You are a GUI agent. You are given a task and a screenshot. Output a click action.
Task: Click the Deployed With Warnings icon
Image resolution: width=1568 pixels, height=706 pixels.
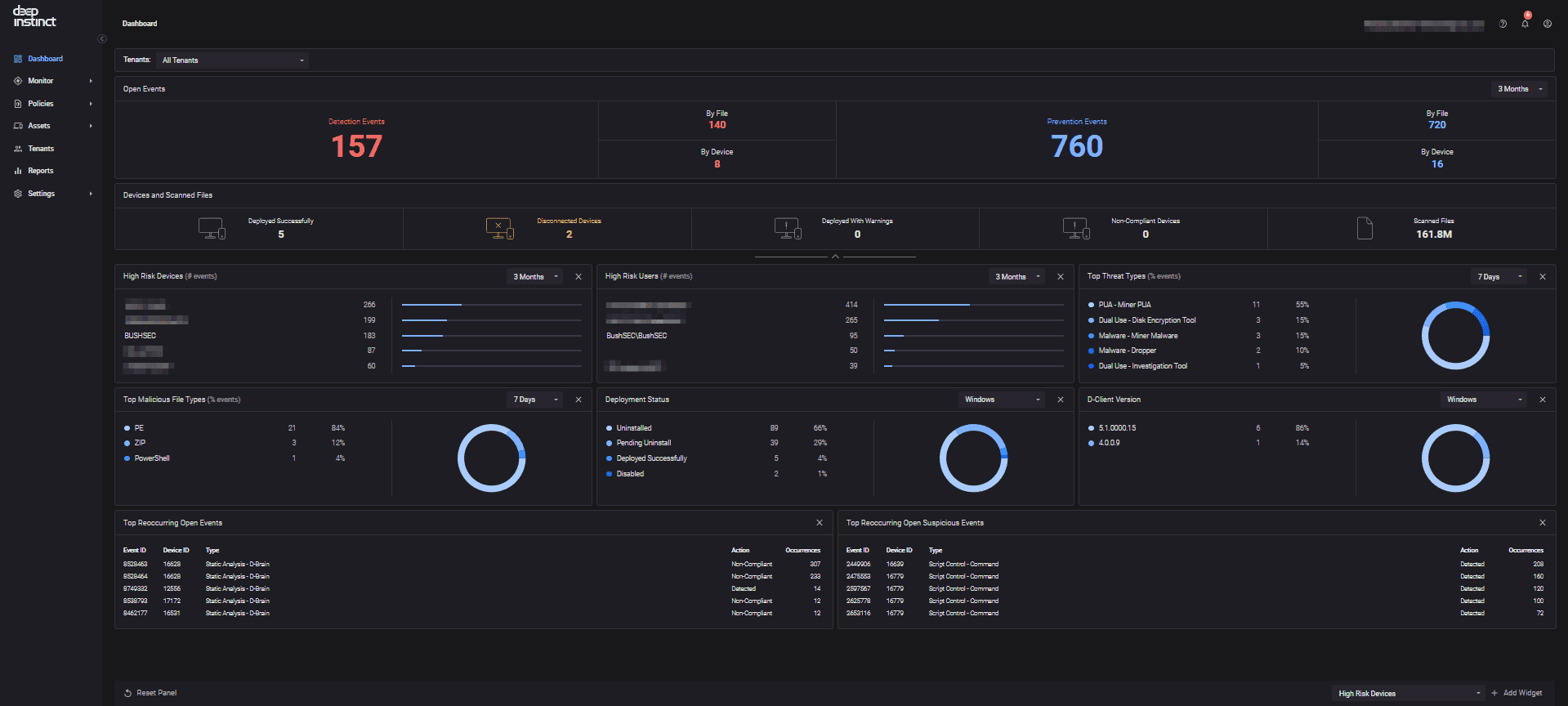788,228
